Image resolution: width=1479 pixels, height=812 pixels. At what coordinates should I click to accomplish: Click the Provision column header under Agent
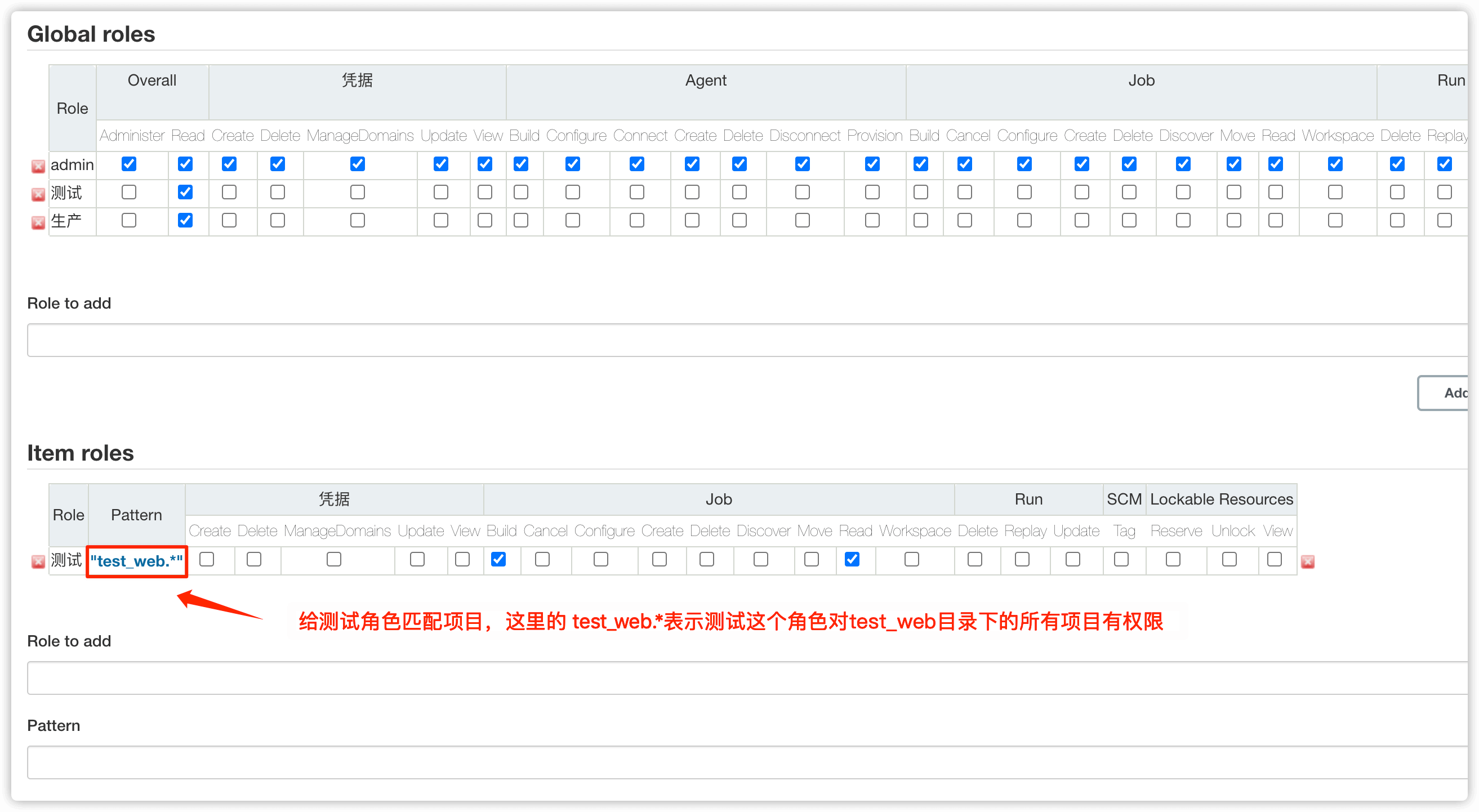click(875, 136)
